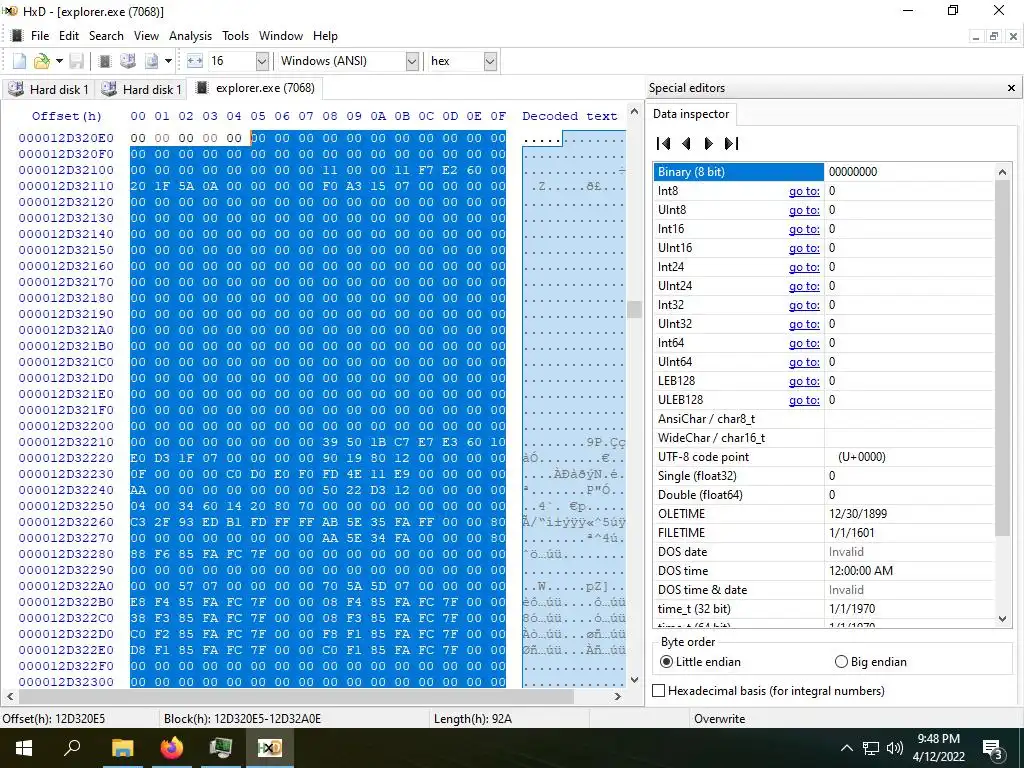
Task: Click the HxD document icon left of File
Action: click(17, 35)
